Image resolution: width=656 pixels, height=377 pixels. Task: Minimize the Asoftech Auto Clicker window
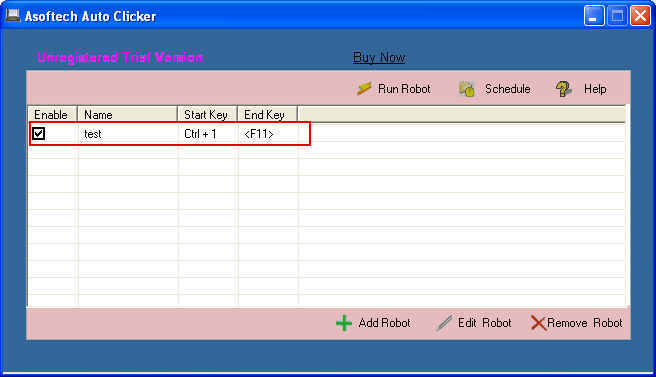coord(594,16)
